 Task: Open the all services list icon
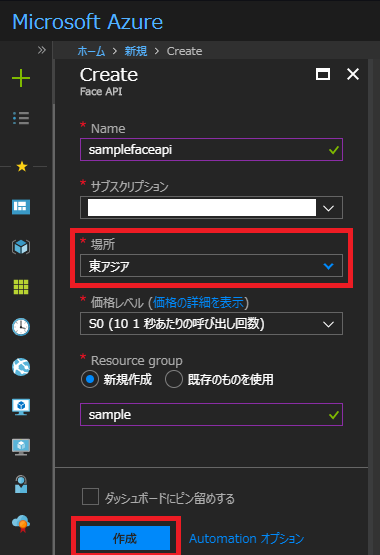tap(21, 118)
